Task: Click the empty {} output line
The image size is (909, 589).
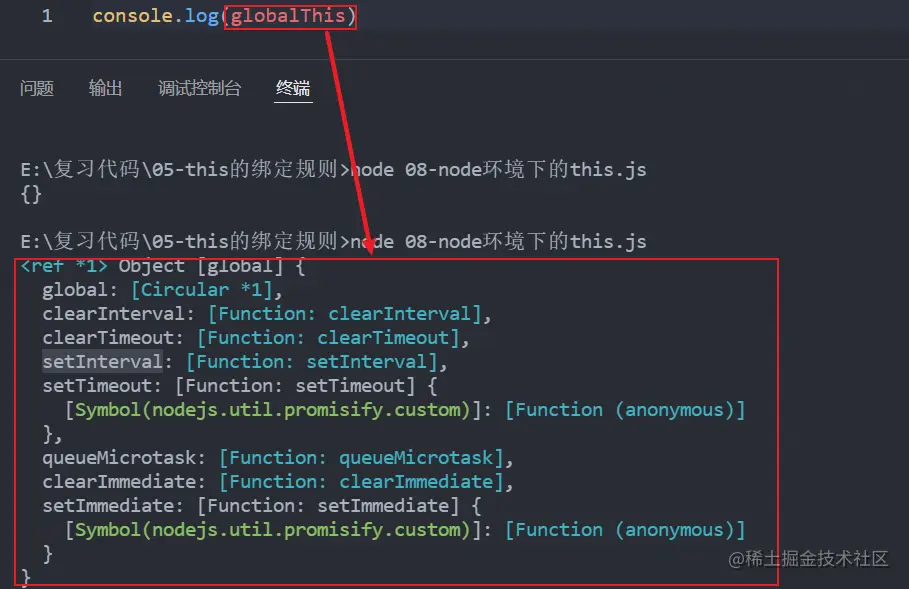Action: (31, 194)
